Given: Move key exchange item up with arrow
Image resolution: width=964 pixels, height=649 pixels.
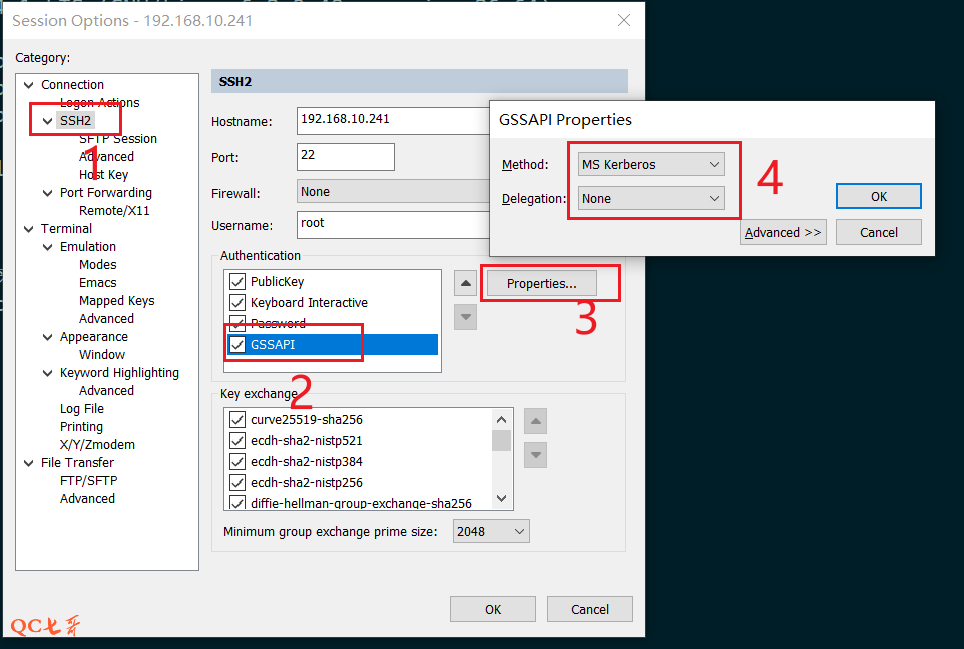Looking at the screenshot, I should (x=536, y=421).
